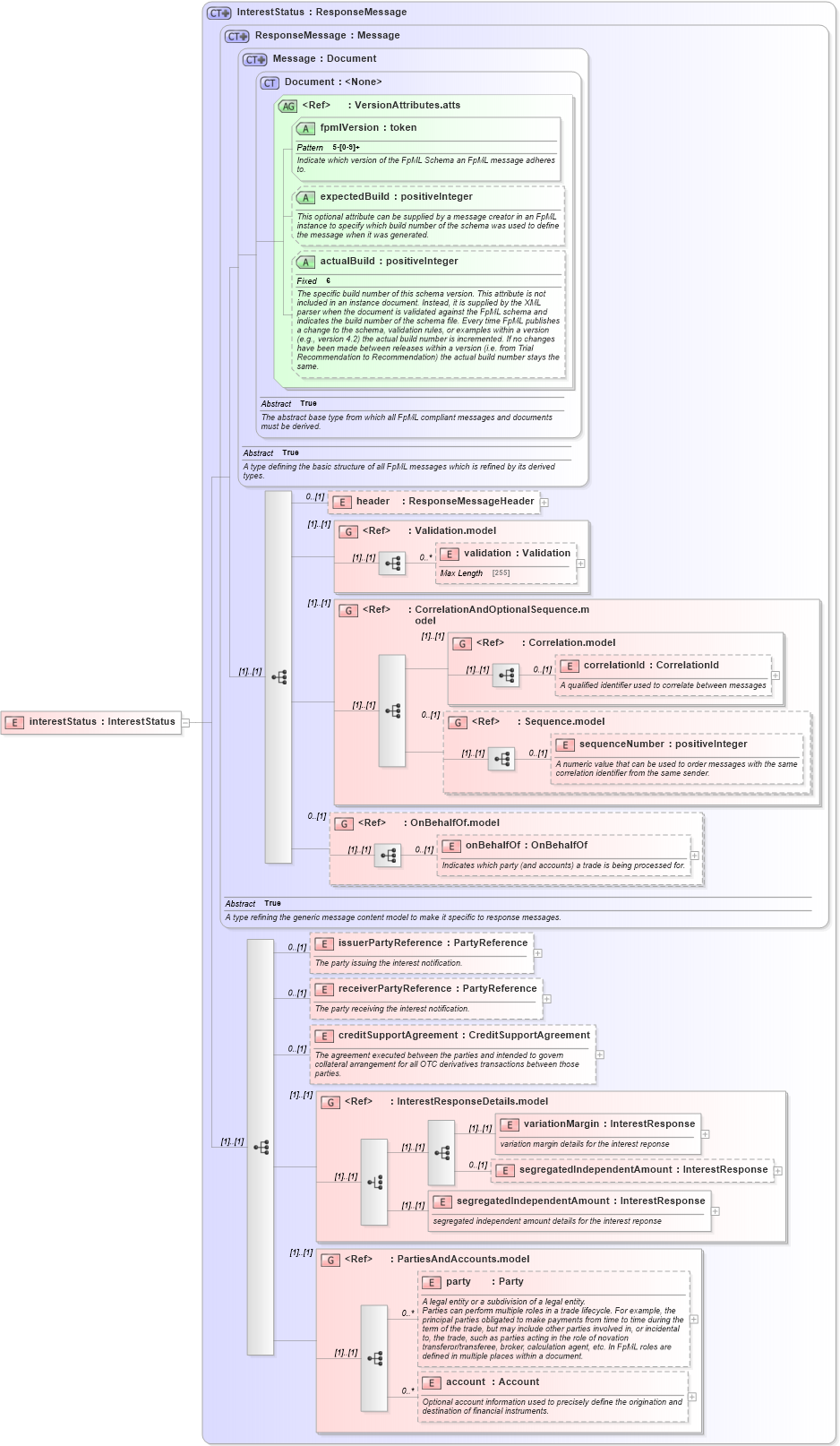Screen dimensions: 840x1446
Task: Expand the variationMargin : InterestResponse element
Action: [706, 1134]
